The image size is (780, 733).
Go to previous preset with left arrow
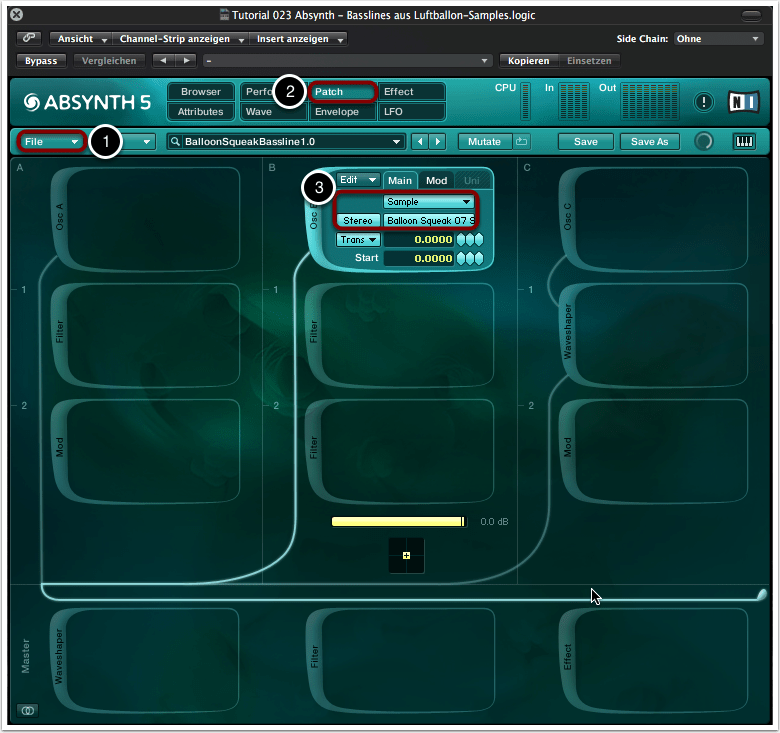tap(420, 142)
